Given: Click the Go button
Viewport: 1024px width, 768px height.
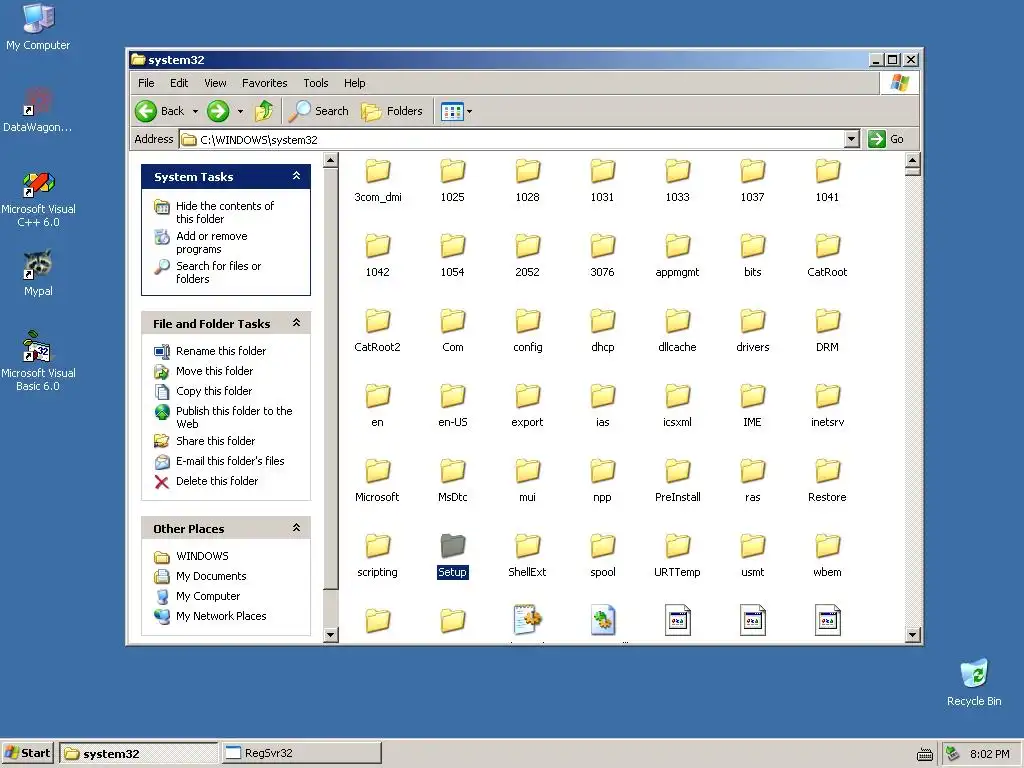Looking at the screenshot, I should point(886,139).
